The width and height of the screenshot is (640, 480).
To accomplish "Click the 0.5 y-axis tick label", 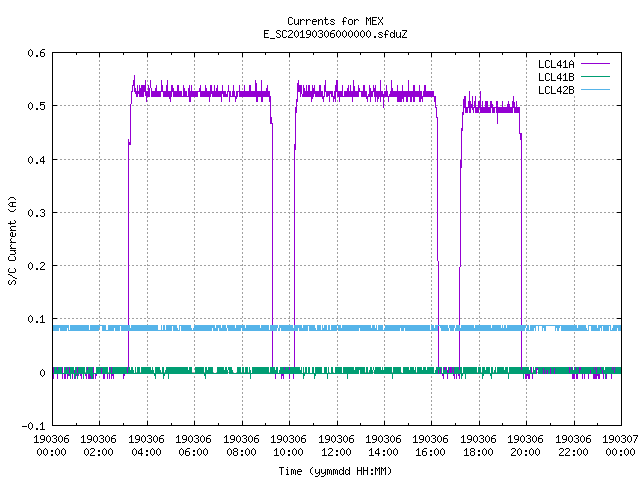I will pyautogui.click(x=36, y=106).
